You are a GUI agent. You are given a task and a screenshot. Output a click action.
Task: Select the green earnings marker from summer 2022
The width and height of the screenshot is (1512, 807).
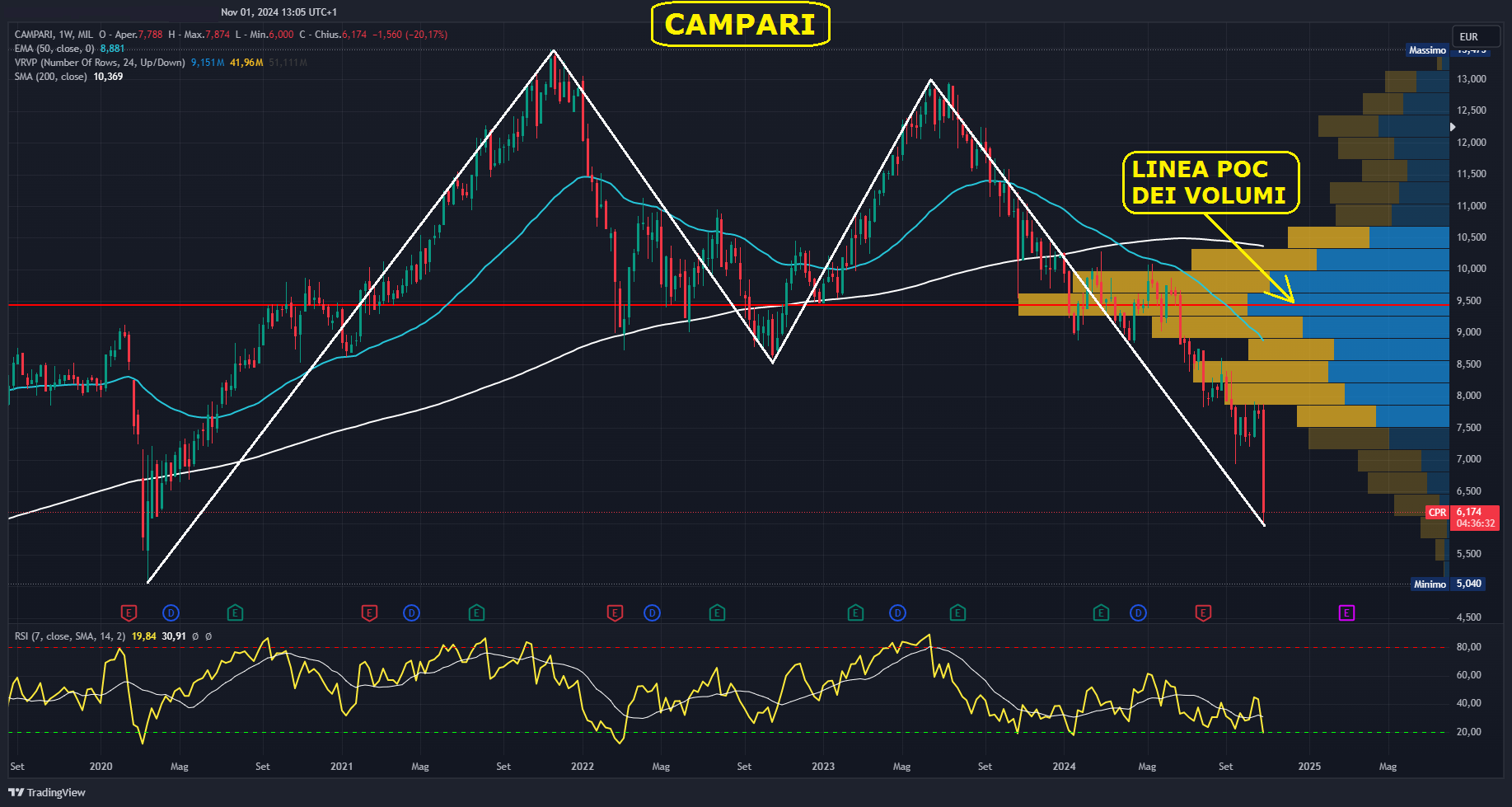(717, 612)
